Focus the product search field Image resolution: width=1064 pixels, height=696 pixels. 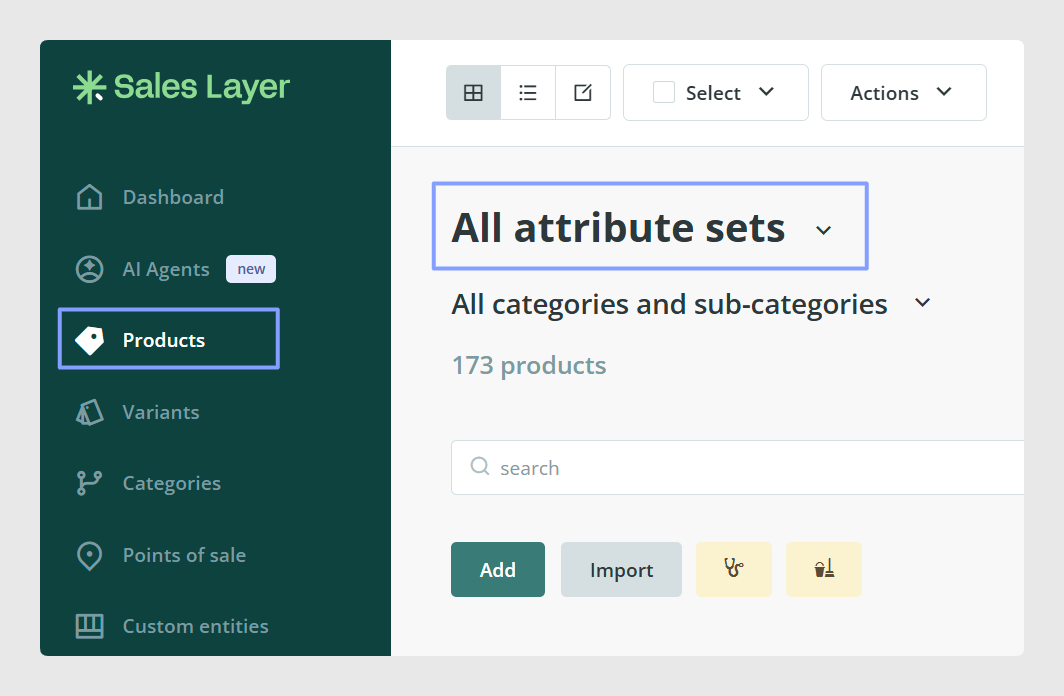[x=738, y=467]
